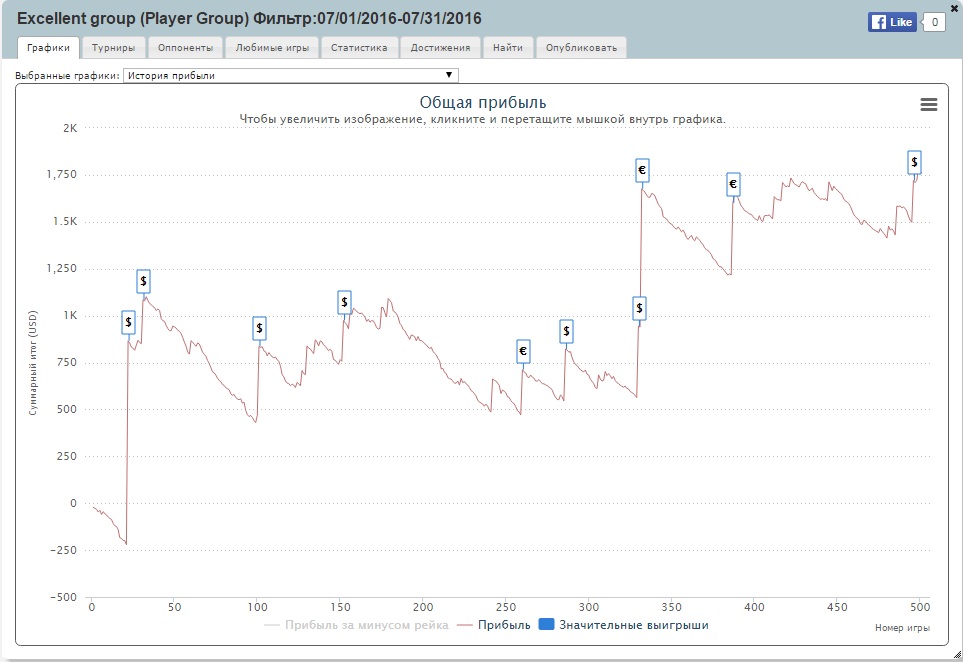Toggle the Прибыль legend series
This screenshot has width=963, height=662.
pyautogui.click(x=494, y=625)
